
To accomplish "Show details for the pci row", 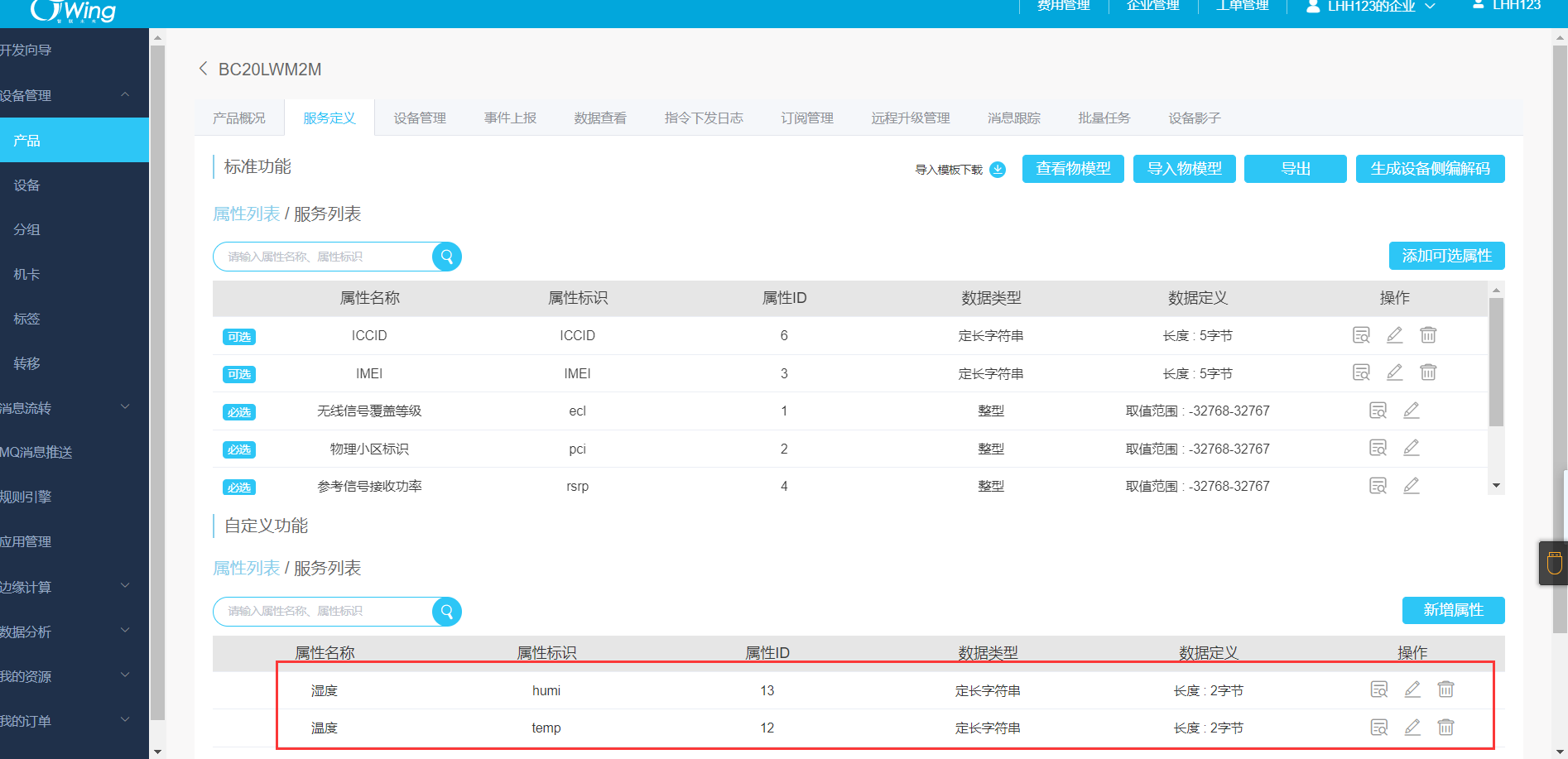I will click(1378, 448).
